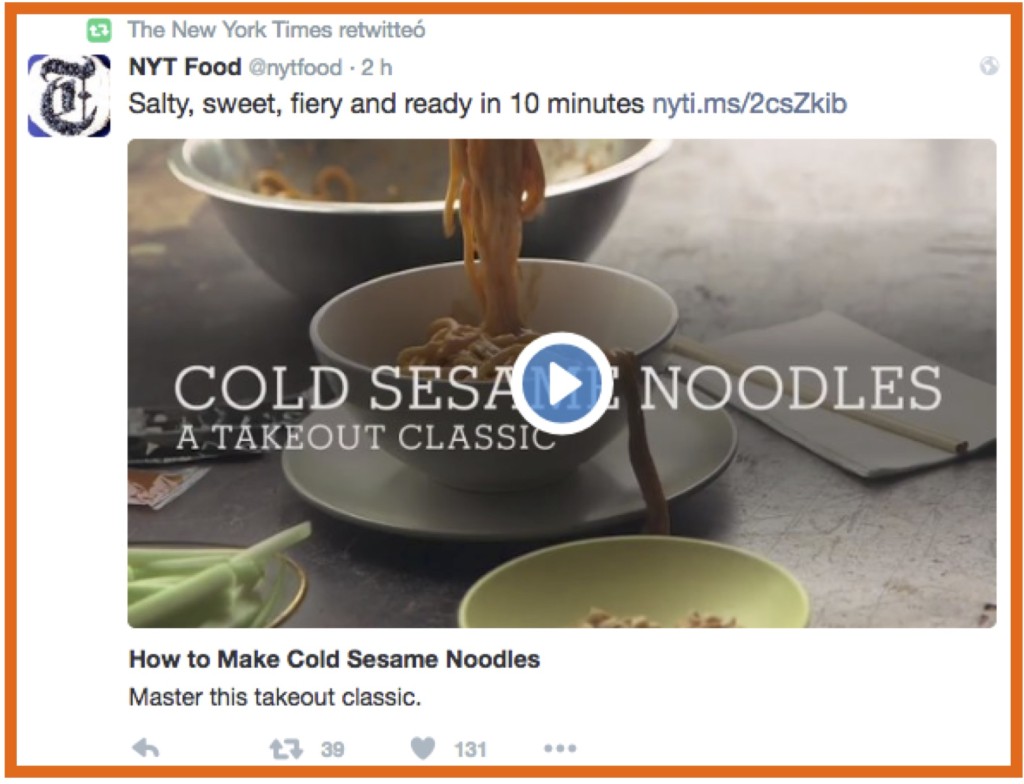Click the NYT Food account name
Screen dimensions: 1024x784
pos(185,67)
